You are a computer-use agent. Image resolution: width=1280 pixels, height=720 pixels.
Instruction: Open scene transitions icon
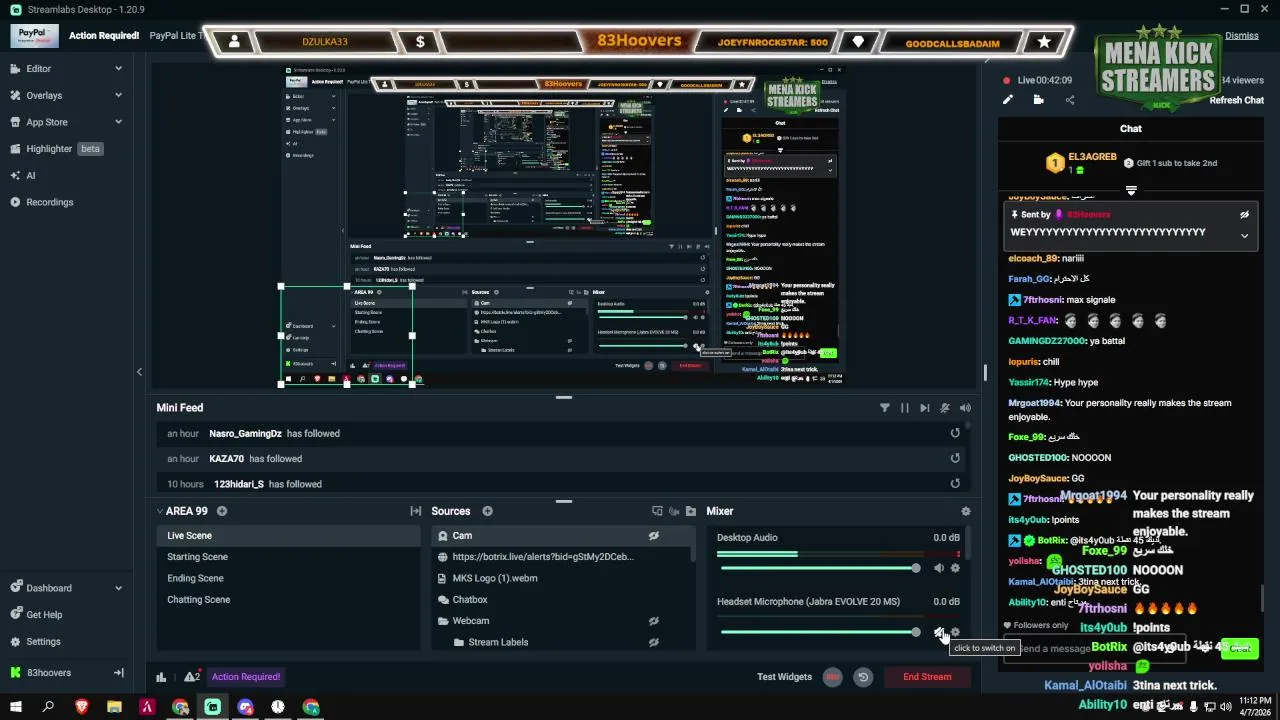coord(415,511)
